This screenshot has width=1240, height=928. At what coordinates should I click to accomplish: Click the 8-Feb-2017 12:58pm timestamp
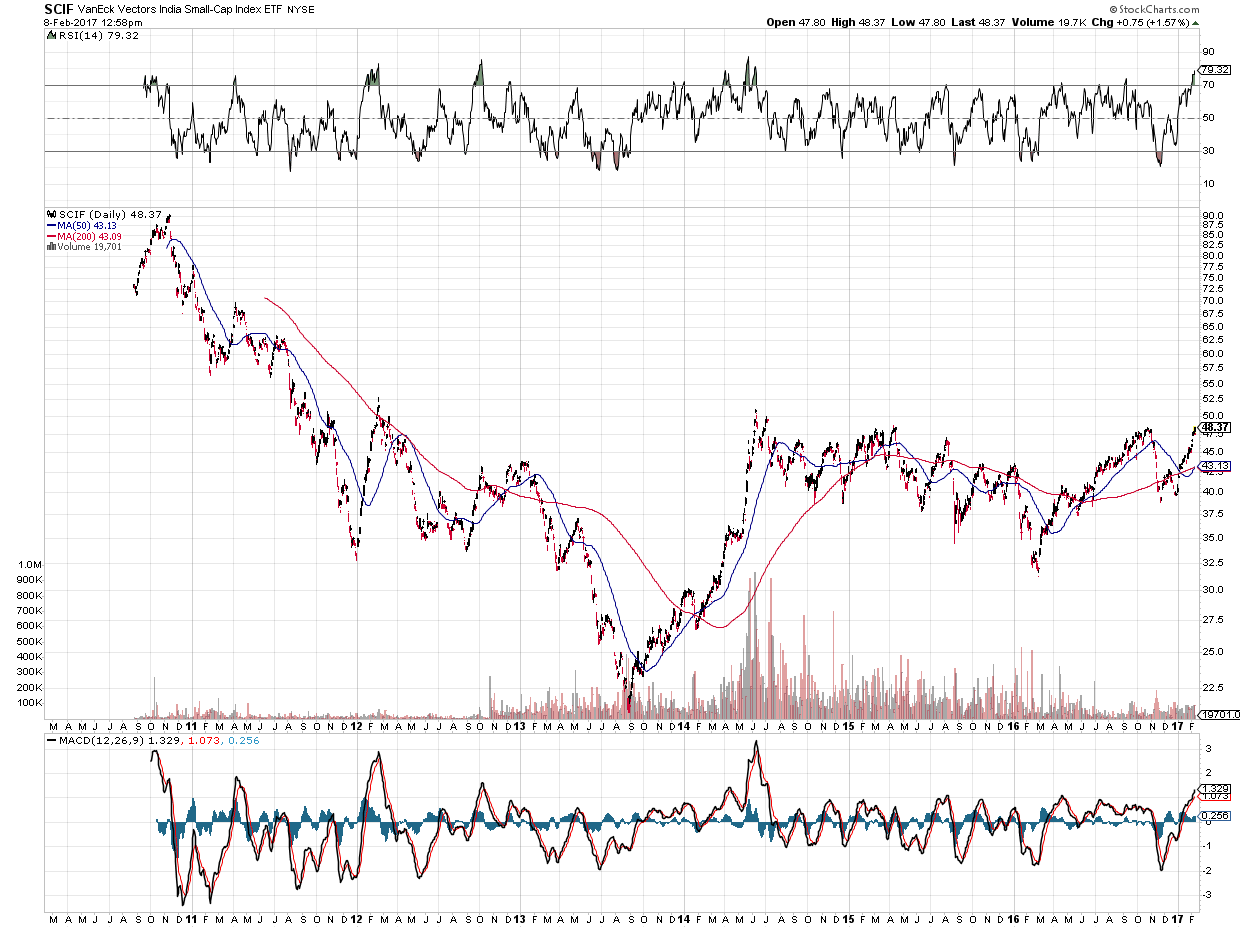(93, 22)
